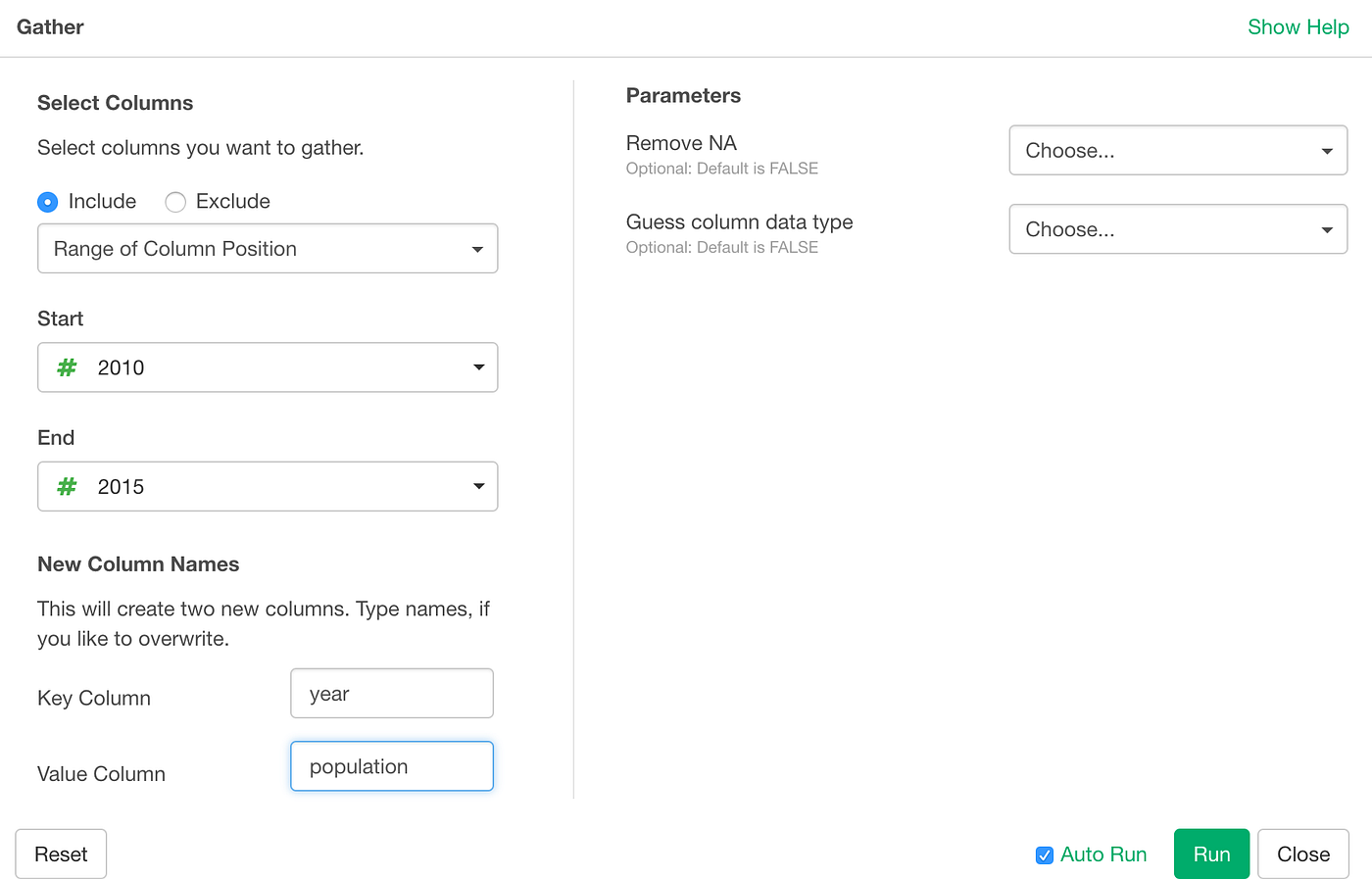This screenshot has height=879, width=1372.
Task: Click the Reset button
Action: (x=61, y=854)
